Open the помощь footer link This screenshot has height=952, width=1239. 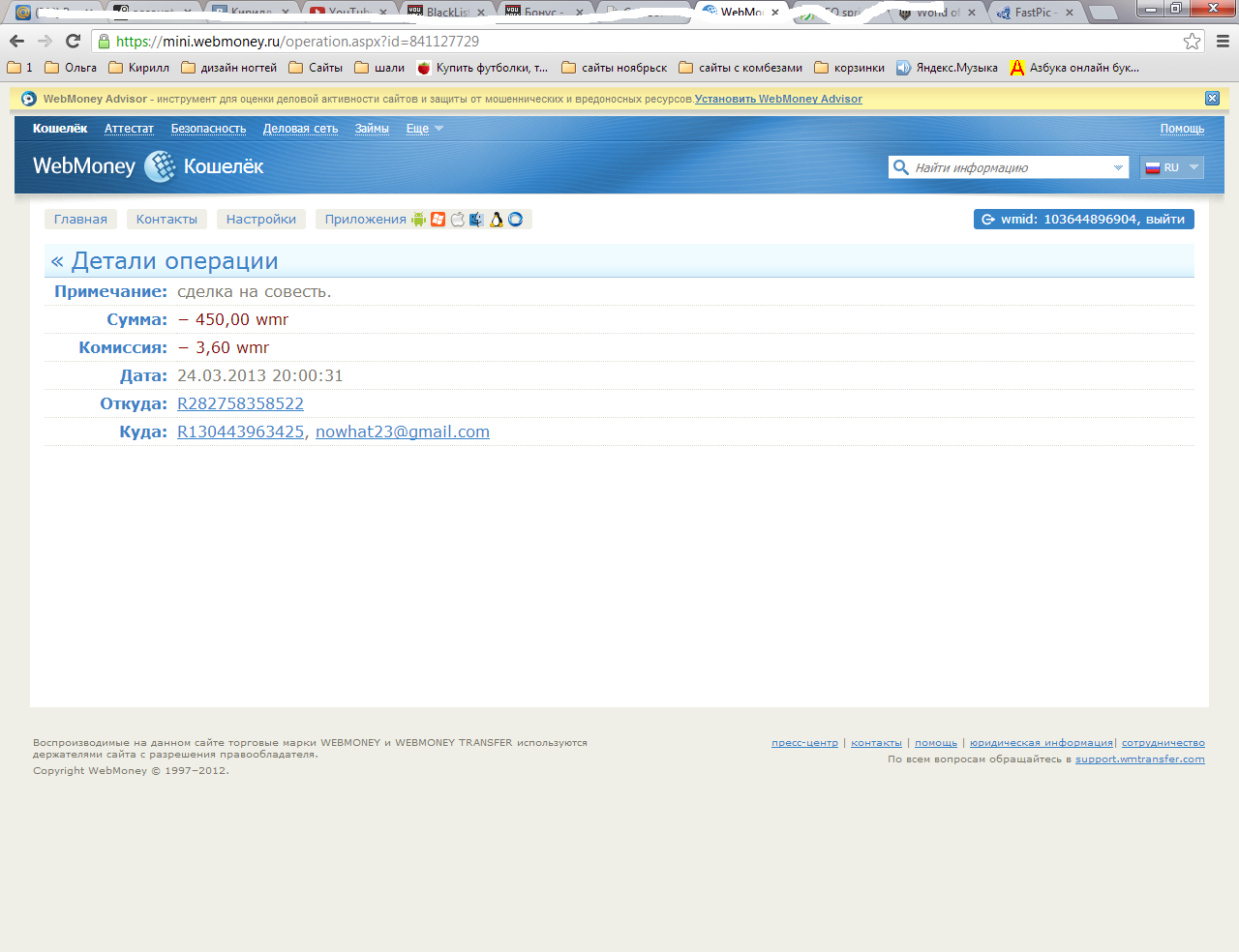coord(936,743)
